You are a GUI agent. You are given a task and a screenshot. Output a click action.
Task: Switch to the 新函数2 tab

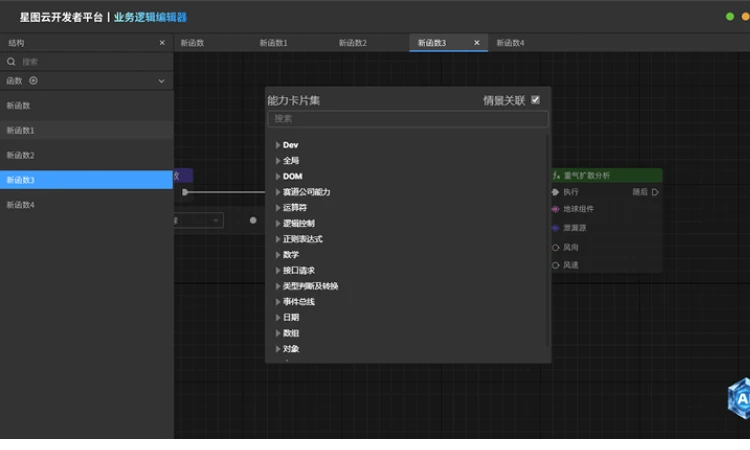click(353, 43)
